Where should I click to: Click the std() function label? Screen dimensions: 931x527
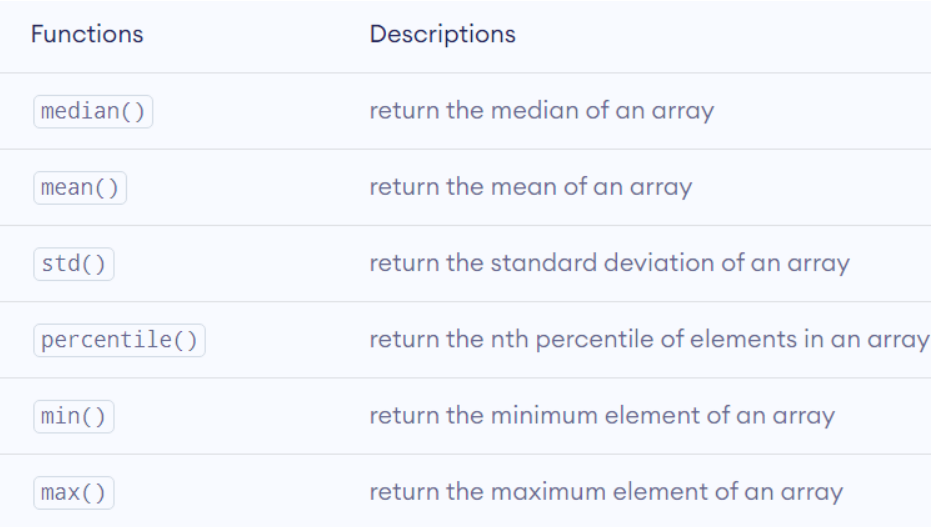tap(74, 264)
